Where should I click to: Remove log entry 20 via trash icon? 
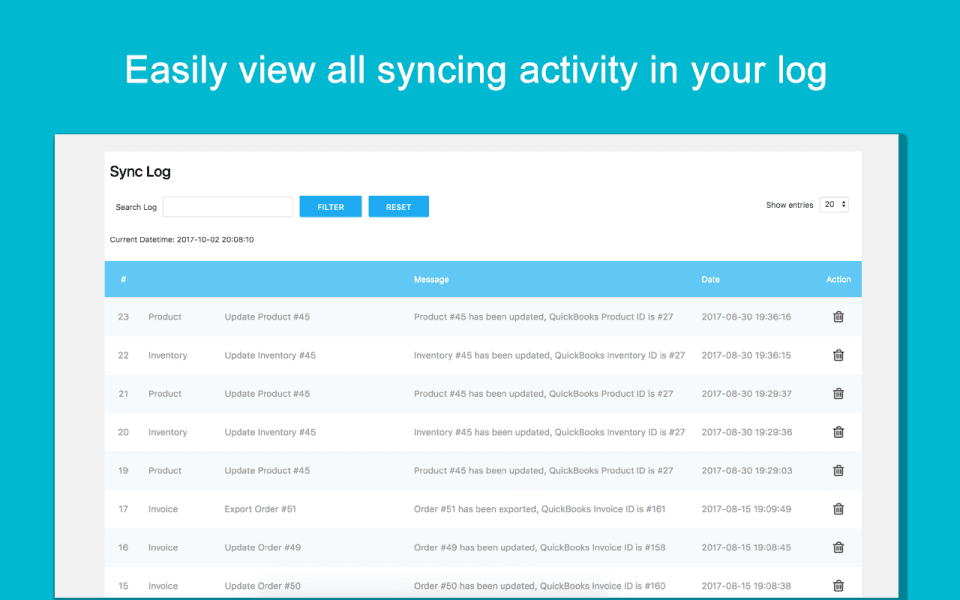tap(838, 432)
